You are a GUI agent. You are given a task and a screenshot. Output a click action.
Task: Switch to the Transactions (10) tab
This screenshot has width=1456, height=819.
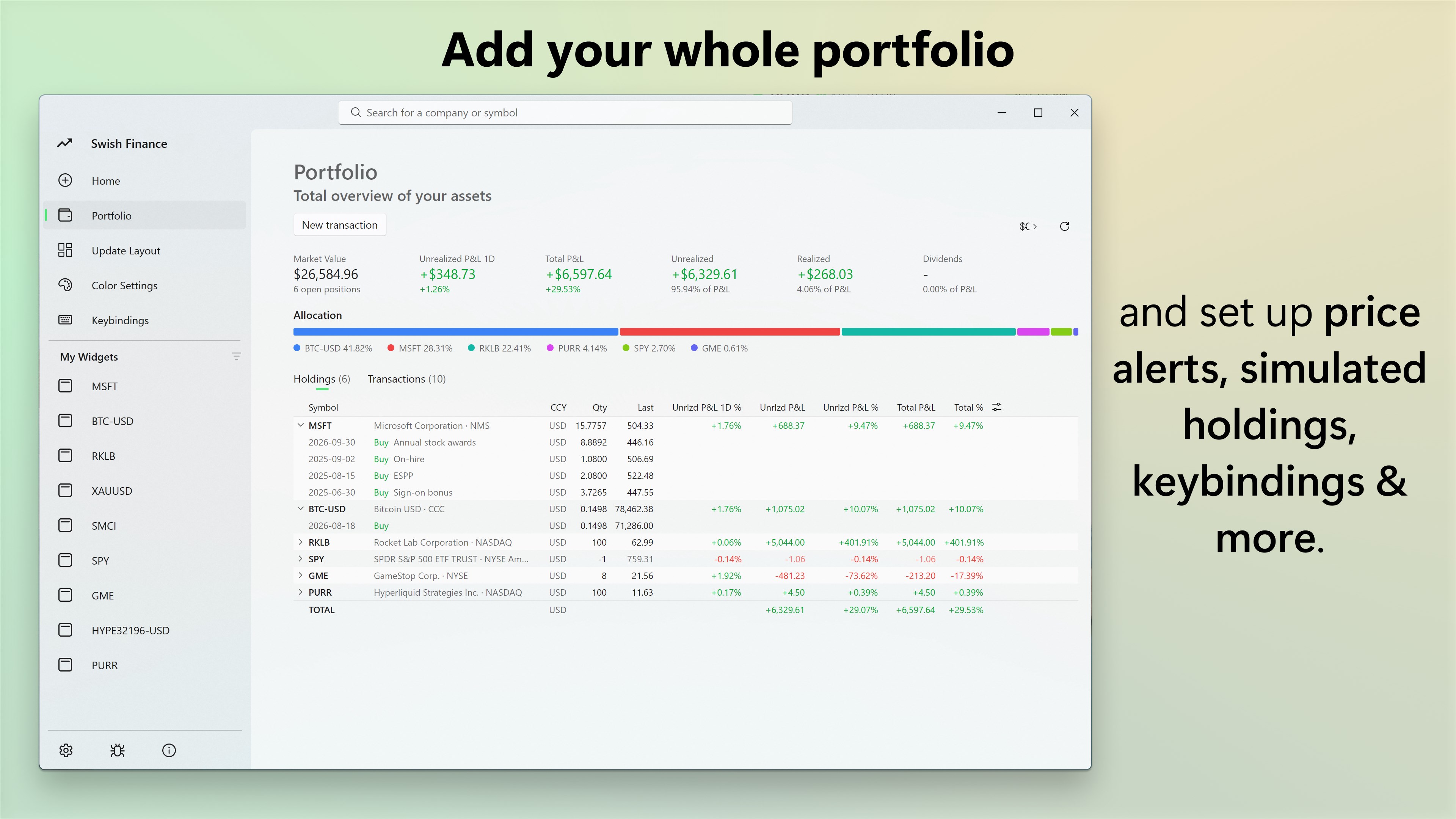point(406,379)
